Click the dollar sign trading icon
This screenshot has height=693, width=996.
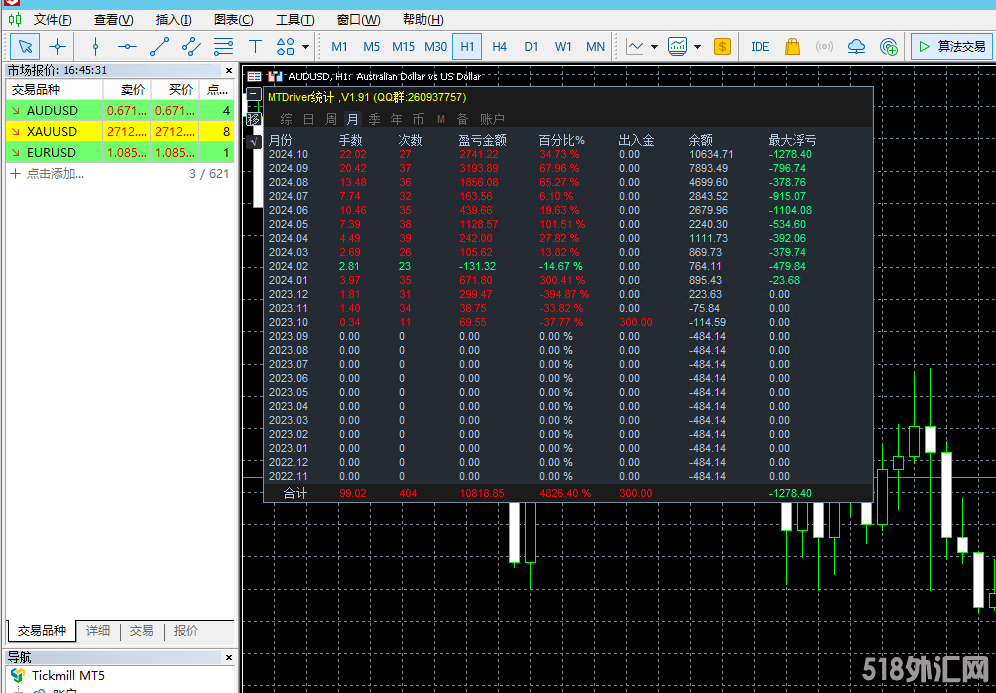(x=722, y=46)
